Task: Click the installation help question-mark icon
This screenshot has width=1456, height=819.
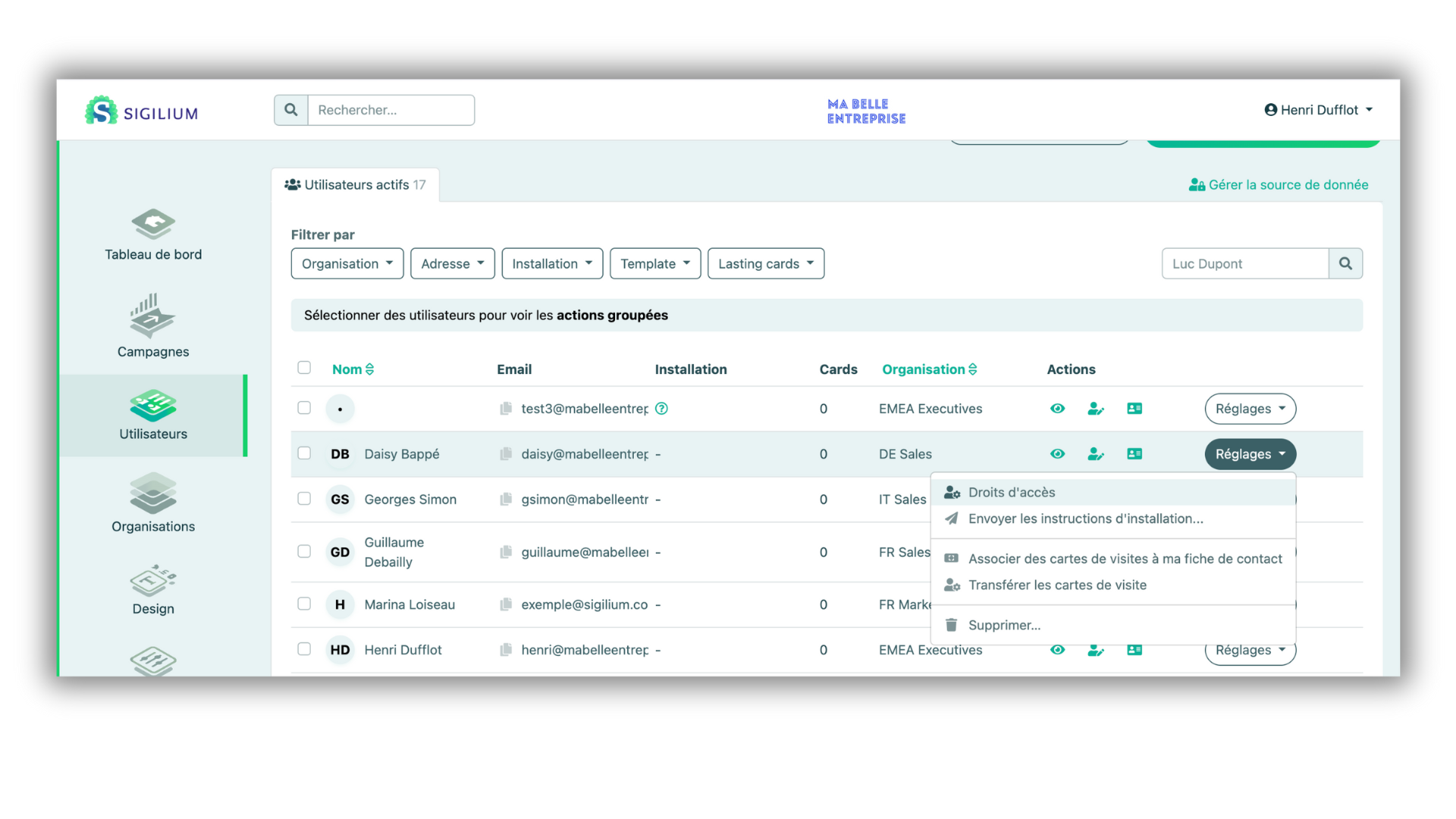Action: point(661,409)
